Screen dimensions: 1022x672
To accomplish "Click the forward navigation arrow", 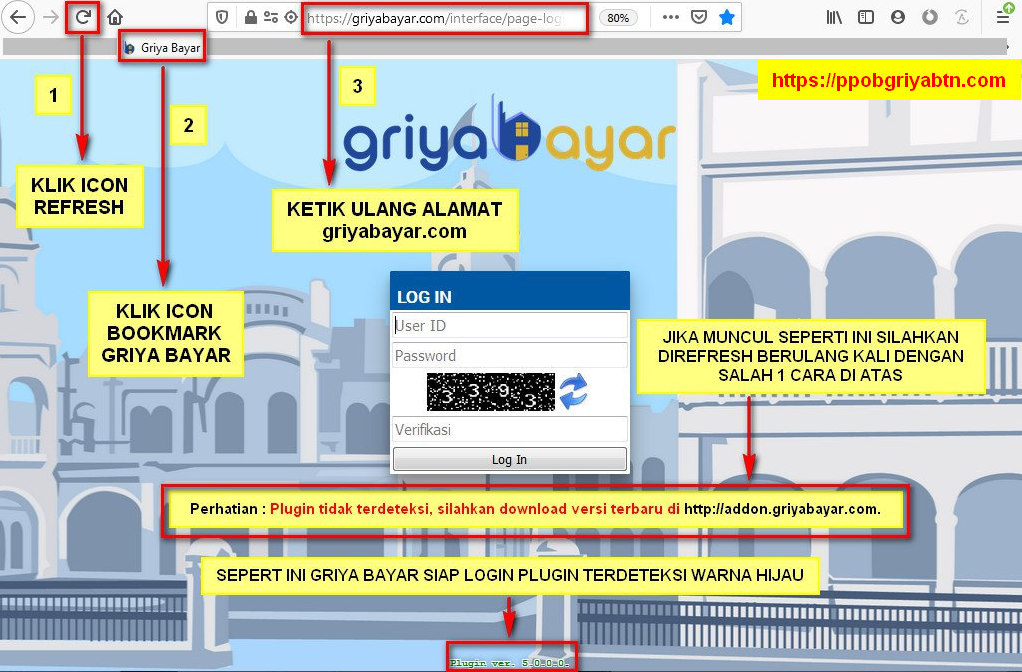I will (51, 17).
